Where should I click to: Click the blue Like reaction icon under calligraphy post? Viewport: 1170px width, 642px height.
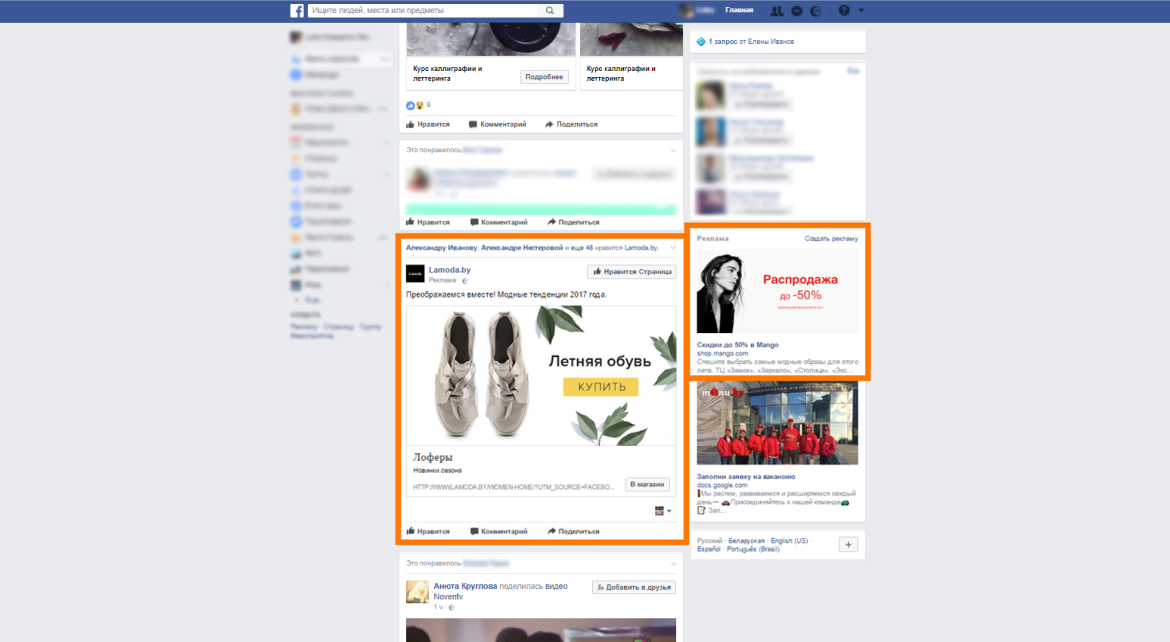(410, 105)
